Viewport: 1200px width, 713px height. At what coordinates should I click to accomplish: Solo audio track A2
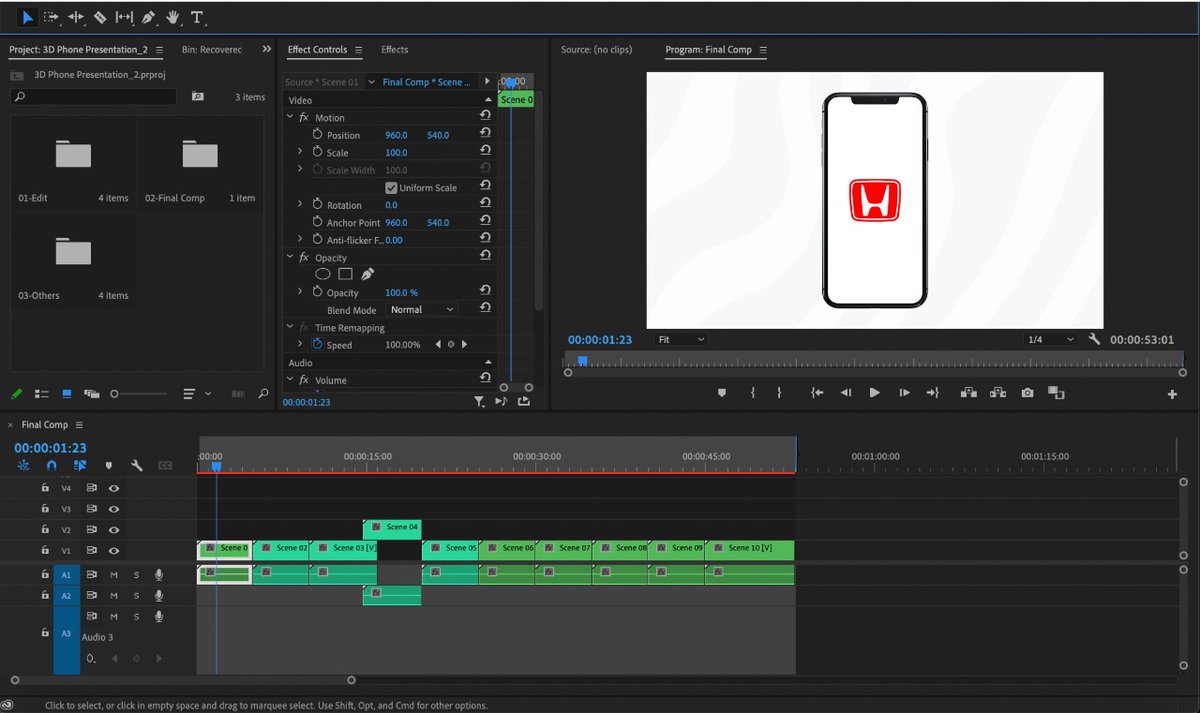click(136, 596)
